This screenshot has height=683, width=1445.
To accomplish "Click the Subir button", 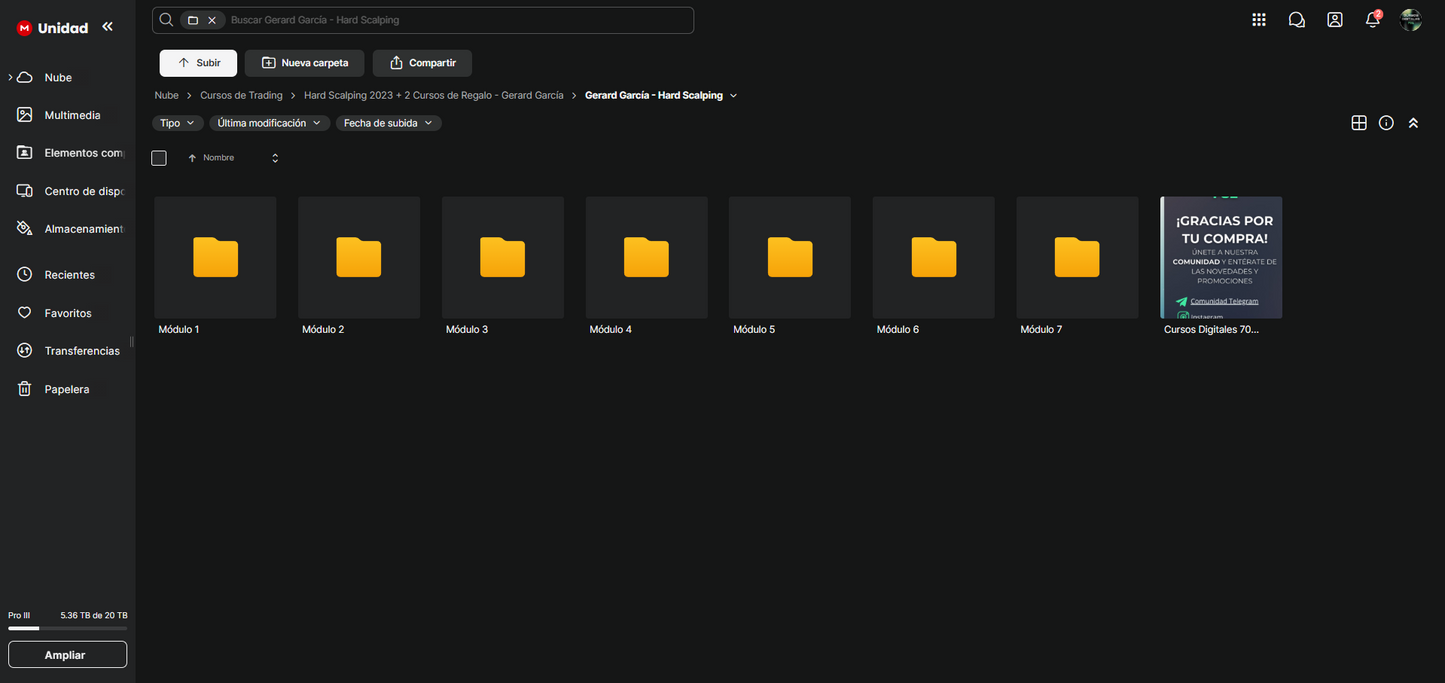I will (x=198, y=63).
